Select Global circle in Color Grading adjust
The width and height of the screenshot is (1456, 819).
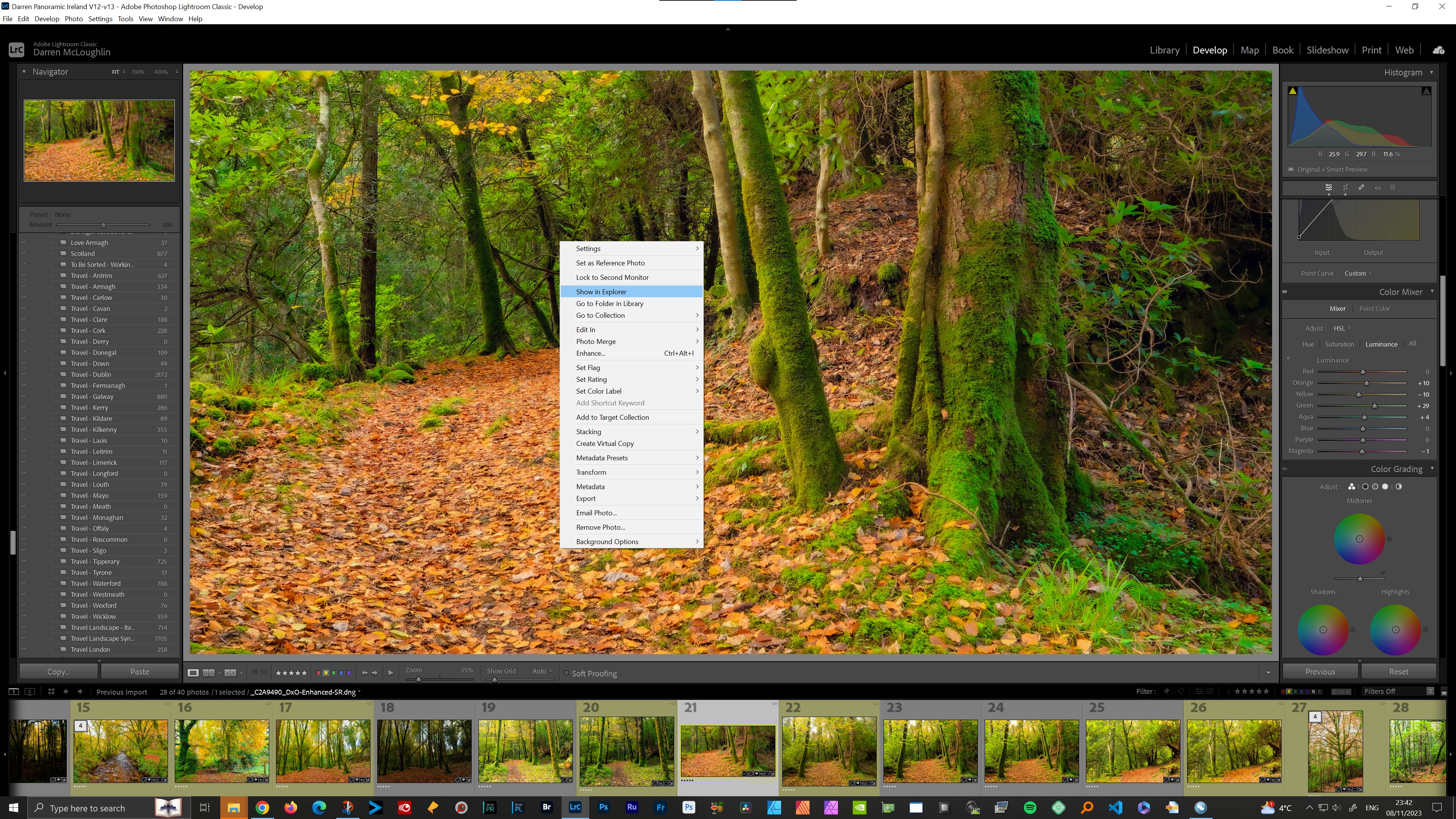[x=1398, y=486]
